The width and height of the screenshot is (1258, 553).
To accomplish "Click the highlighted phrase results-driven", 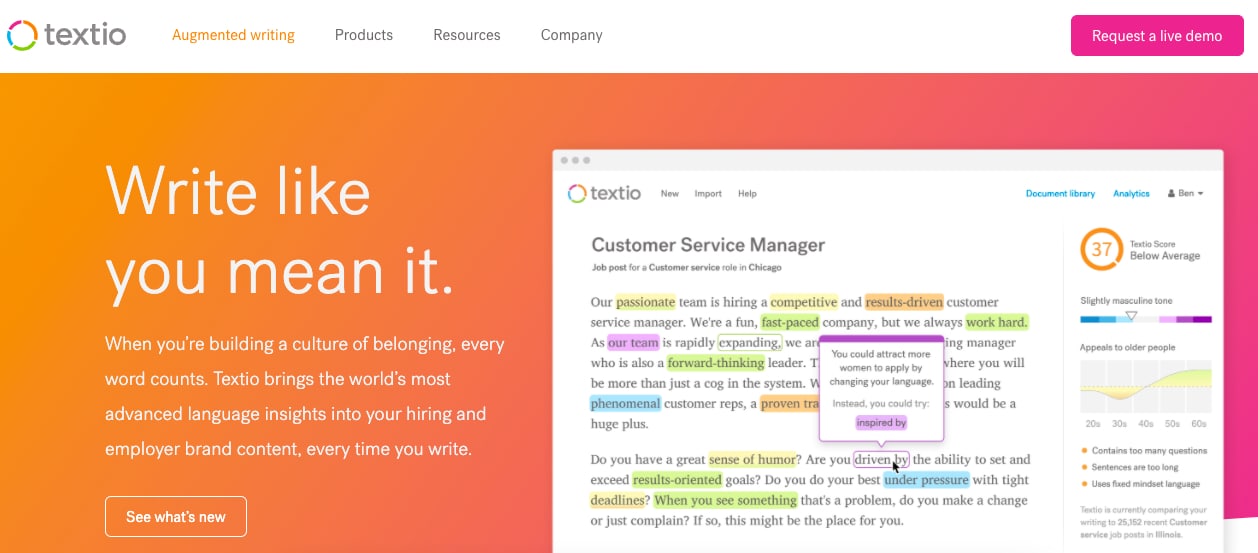I will (904, 302).
